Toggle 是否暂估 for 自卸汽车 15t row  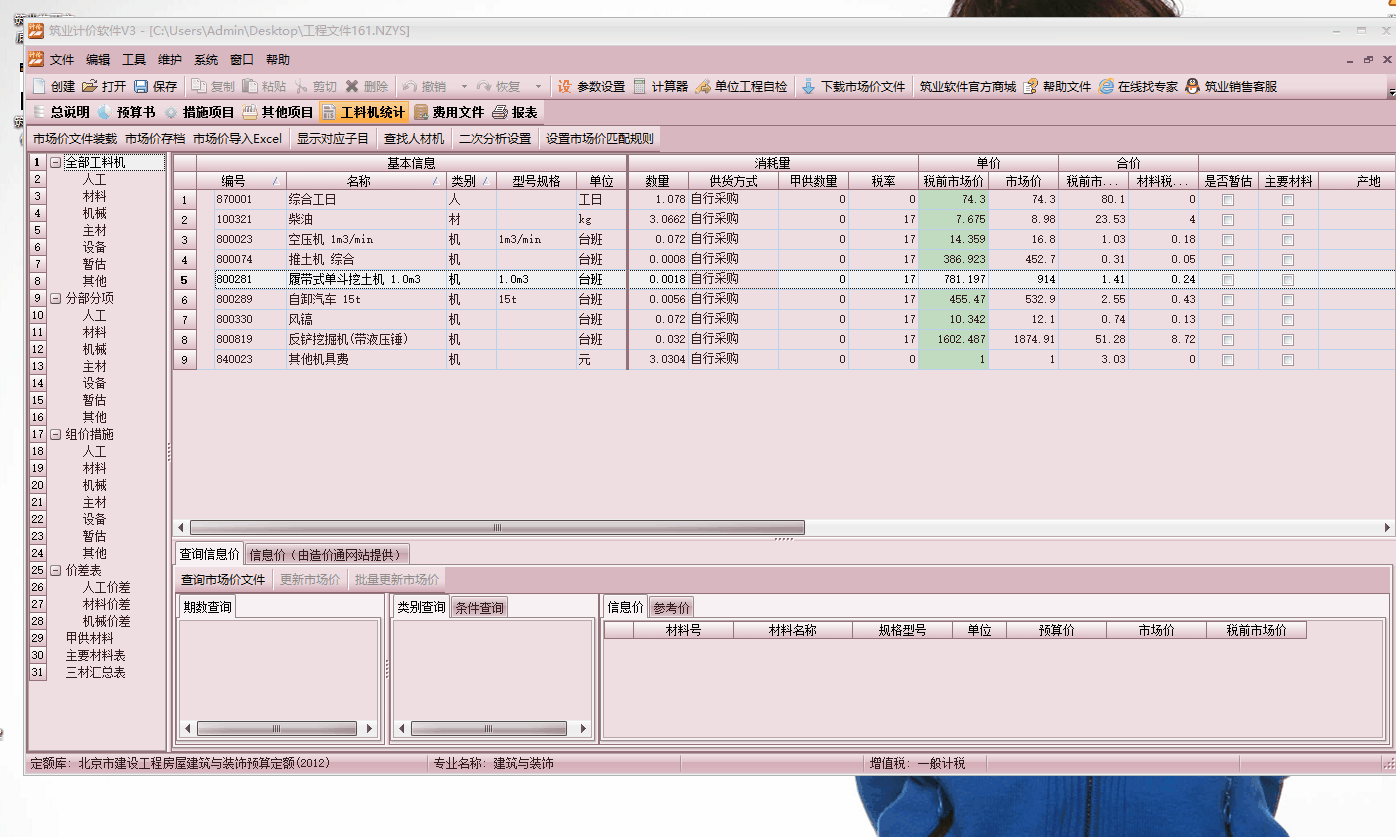[x=1228, y=300]
